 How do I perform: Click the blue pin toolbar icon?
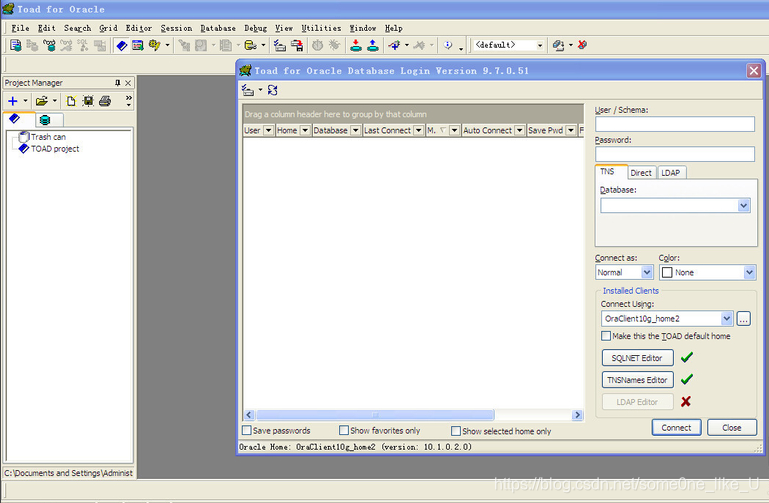tap(394, 46)
